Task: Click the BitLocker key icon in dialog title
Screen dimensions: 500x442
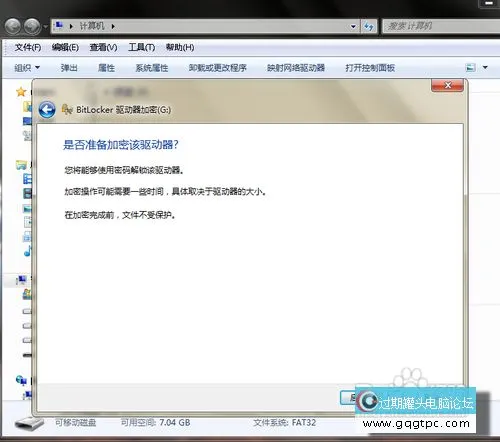Action: tap(67, 109)
